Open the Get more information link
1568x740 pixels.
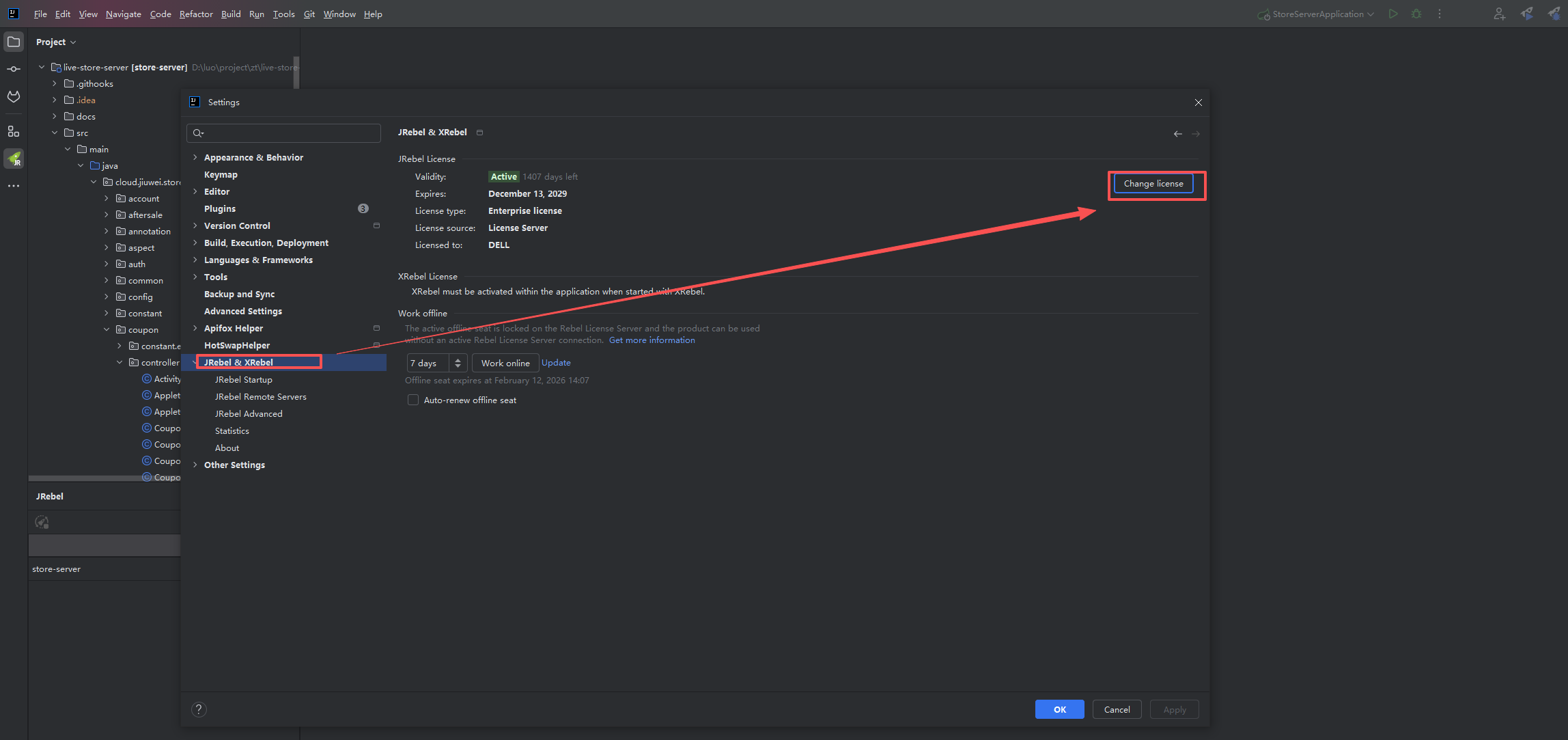click(652, 340)
